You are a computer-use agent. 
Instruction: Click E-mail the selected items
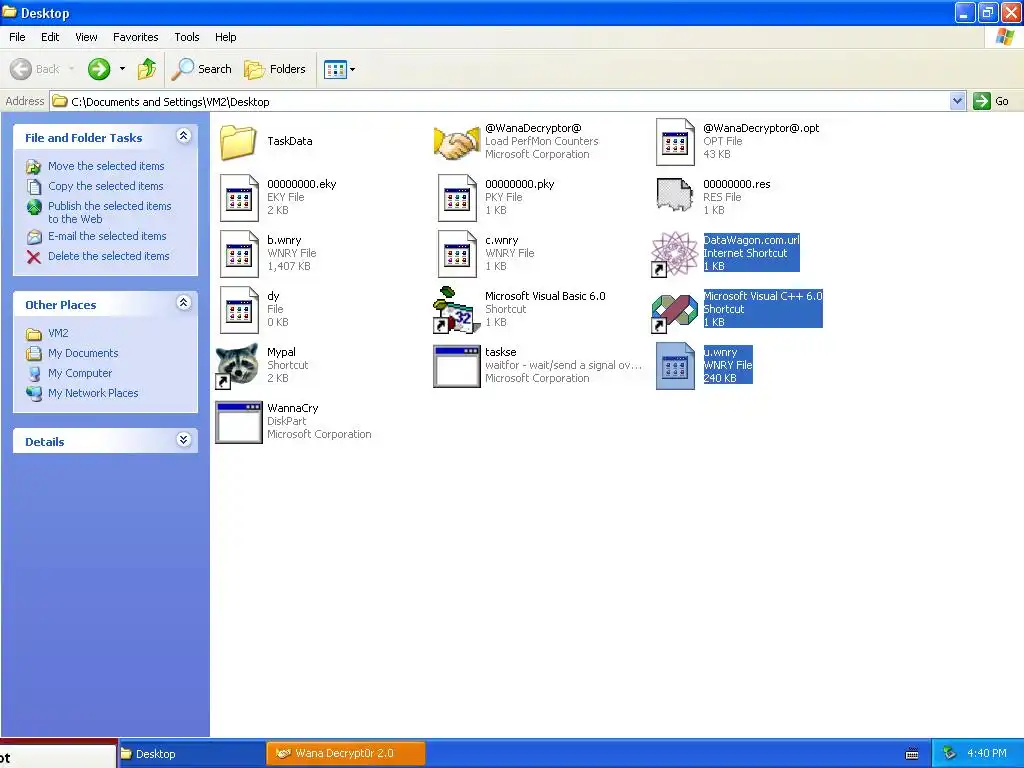pos(107,236)
